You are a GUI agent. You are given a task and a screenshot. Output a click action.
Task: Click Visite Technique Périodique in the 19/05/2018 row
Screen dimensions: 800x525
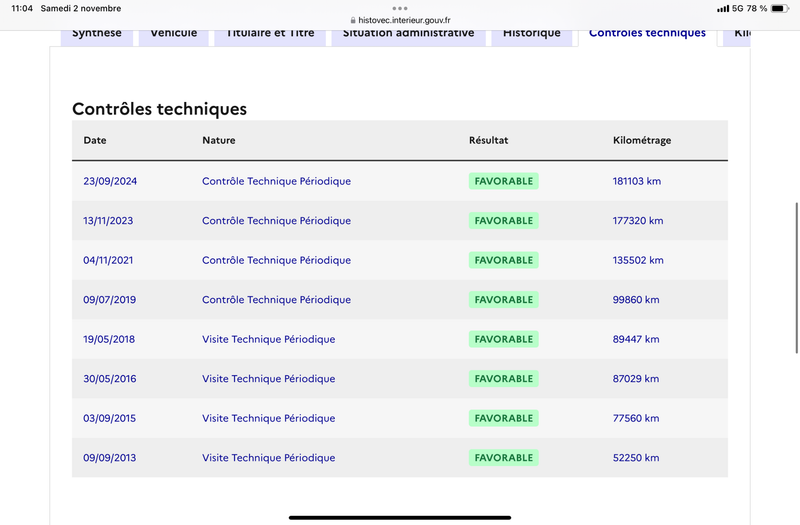[269, 339]
